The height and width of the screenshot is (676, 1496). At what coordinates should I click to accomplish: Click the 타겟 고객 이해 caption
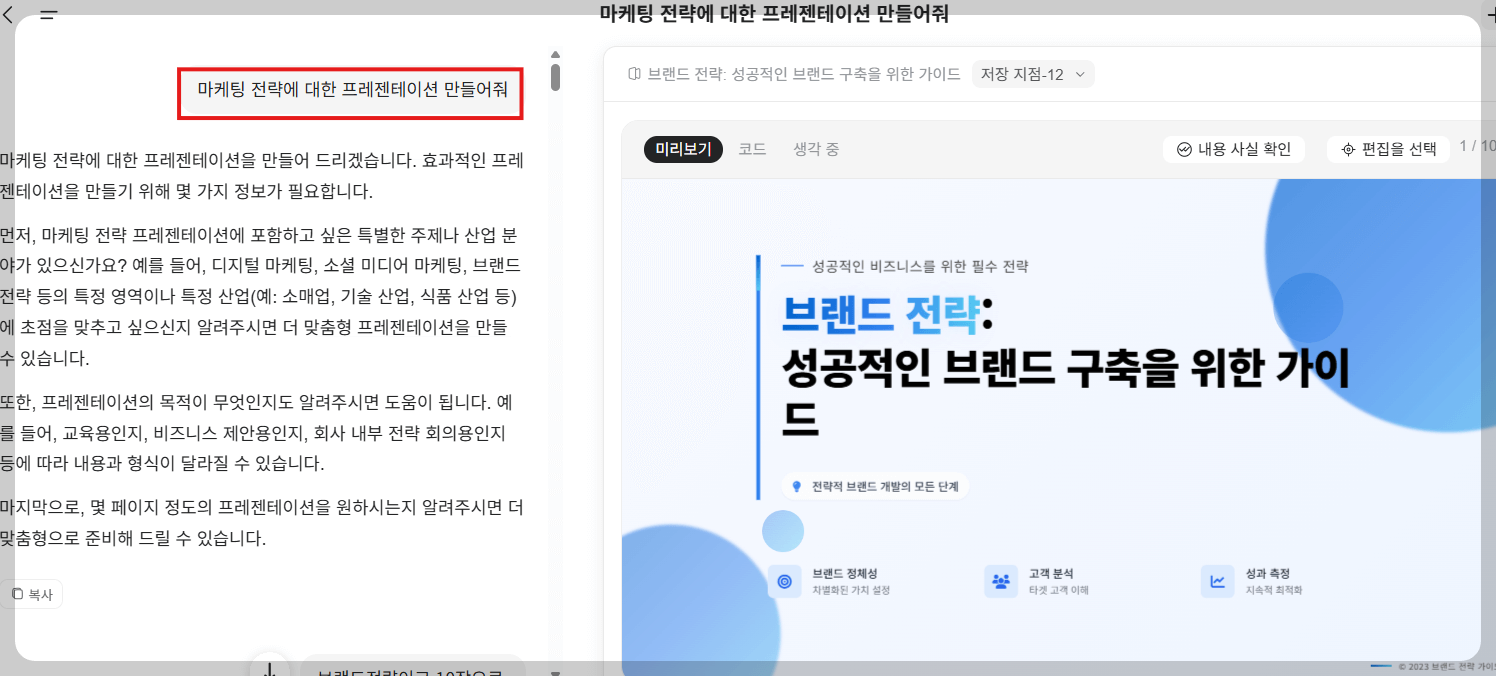[x=1058, y=590]
